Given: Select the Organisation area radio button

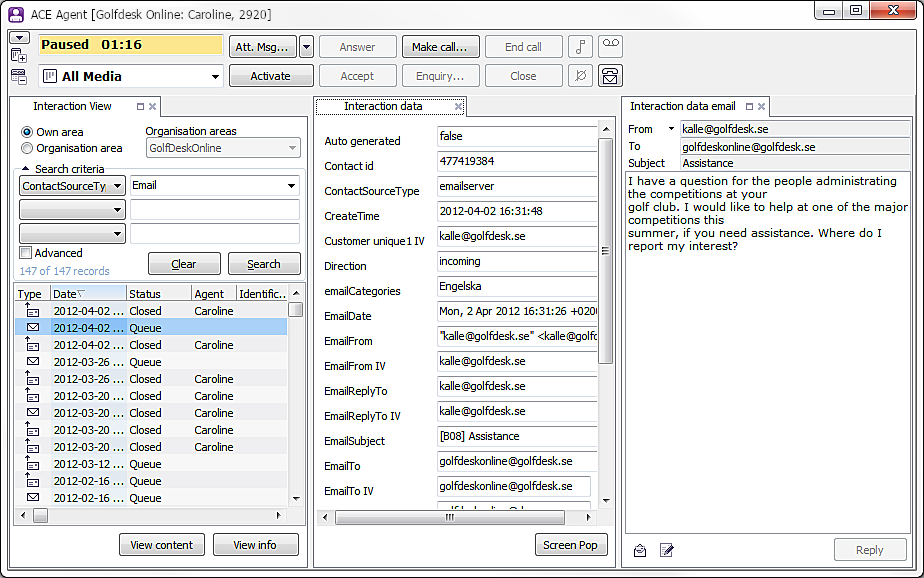Looking at the screenshot, I should 24,148.
